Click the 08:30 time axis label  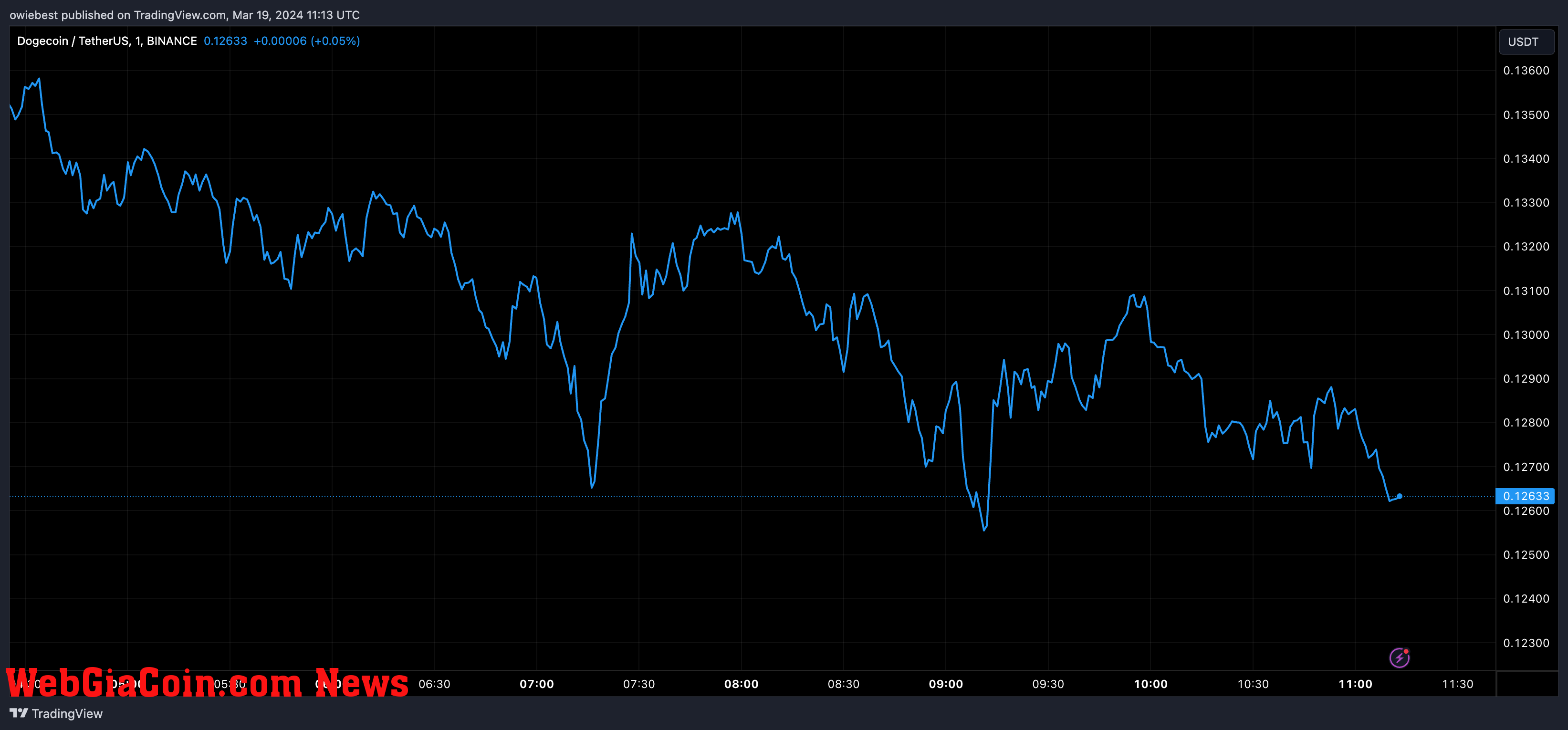click(843, 684)
